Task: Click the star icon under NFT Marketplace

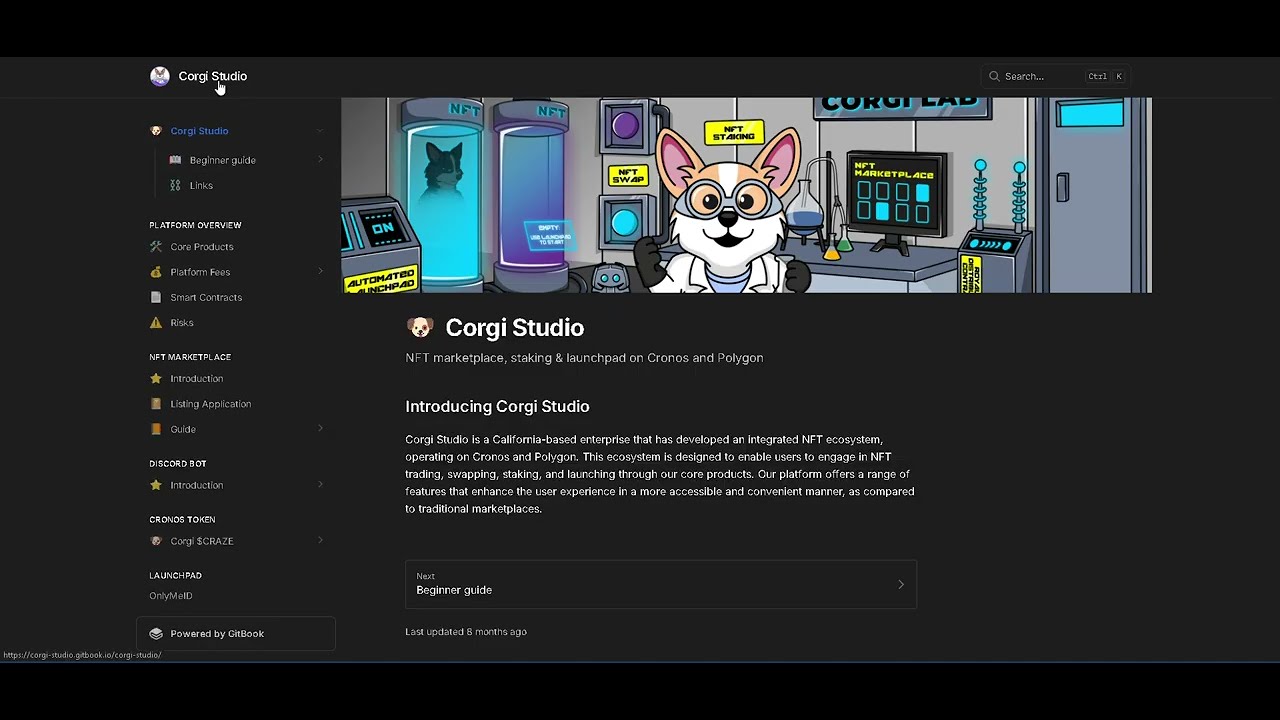Action: (156, 379)
